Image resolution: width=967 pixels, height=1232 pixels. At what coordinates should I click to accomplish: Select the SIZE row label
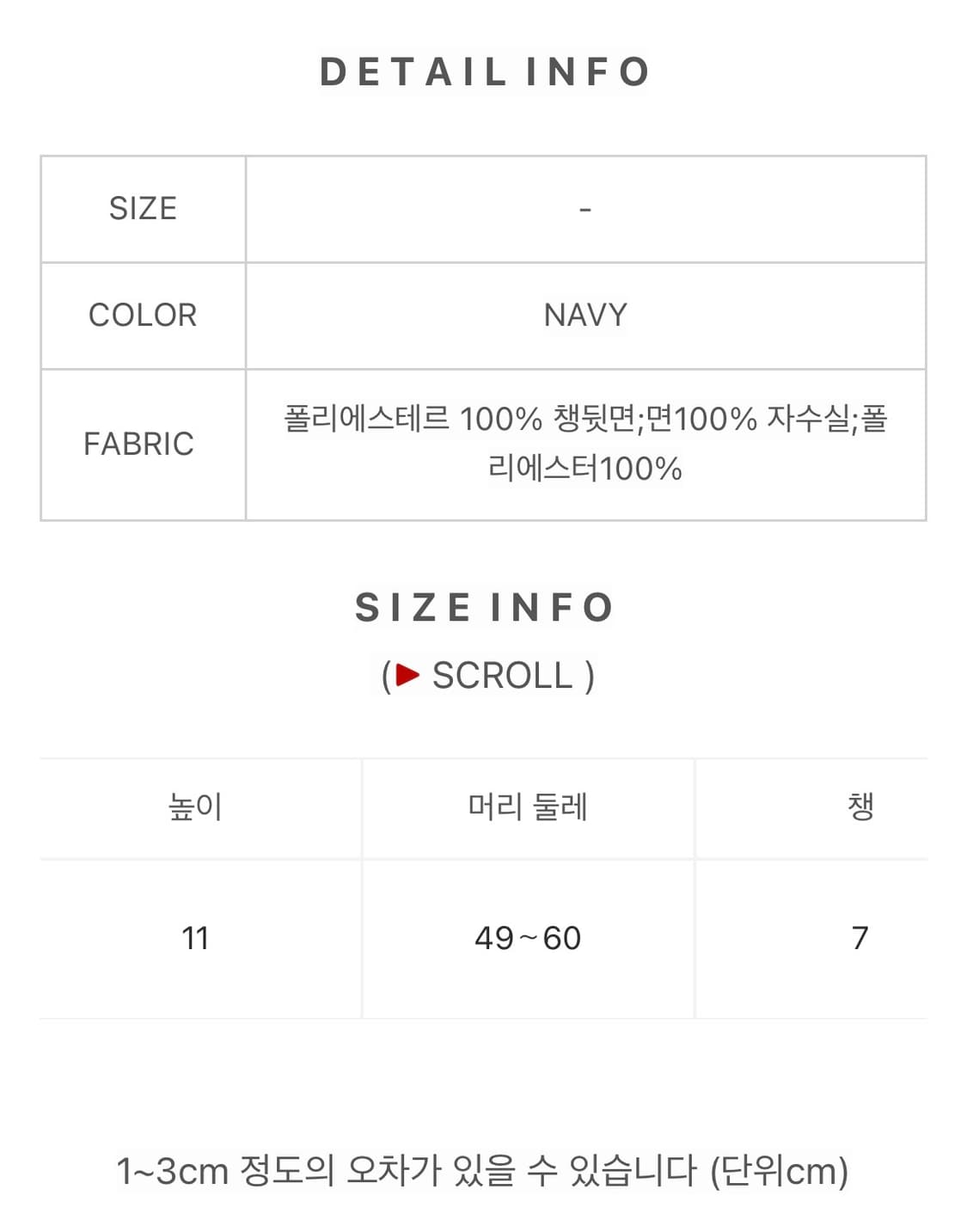click(143, 209)
